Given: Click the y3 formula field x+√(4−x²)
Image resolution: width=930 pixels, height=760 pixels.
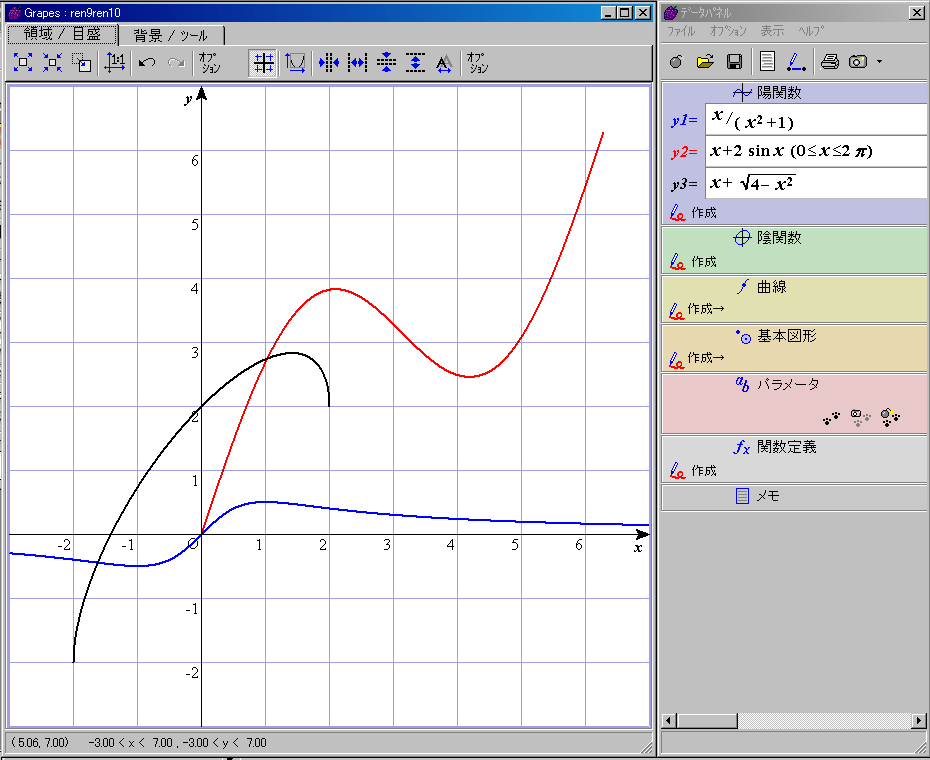Looking at the screenshot, I should coord(816,183).
